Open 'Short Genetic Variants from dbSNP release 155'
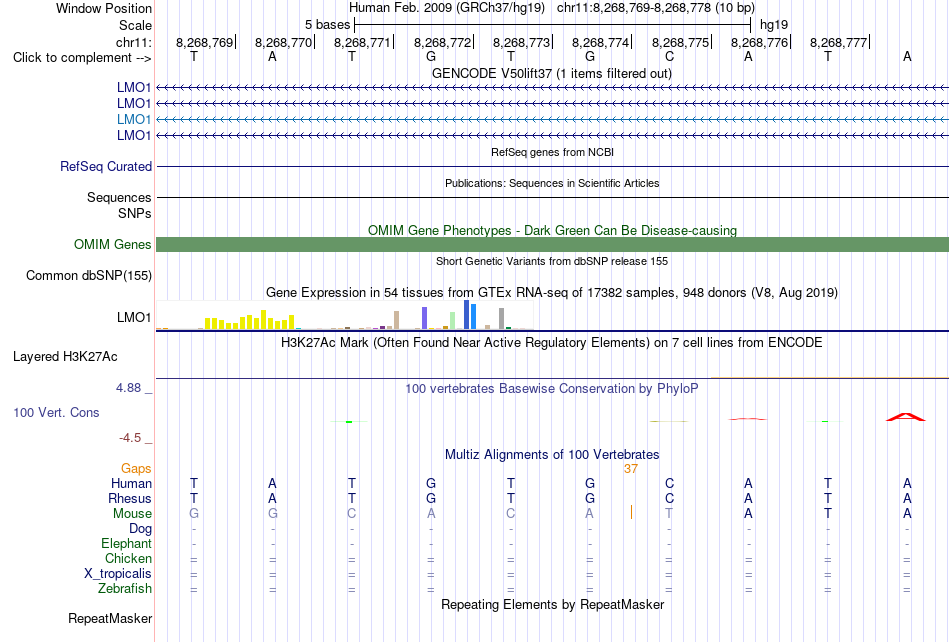This screenshot has width=950, height=642. 552,261
